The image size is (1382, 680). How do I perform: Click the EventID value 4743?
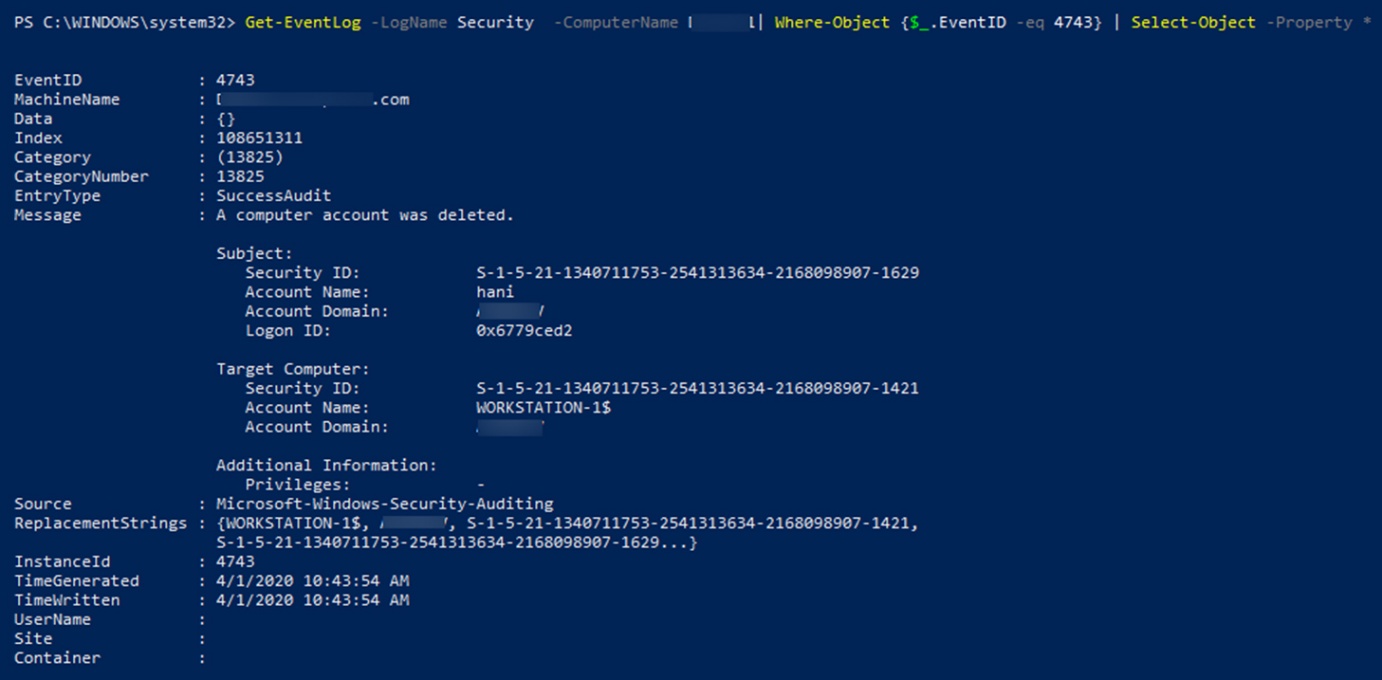click(236, 80)
